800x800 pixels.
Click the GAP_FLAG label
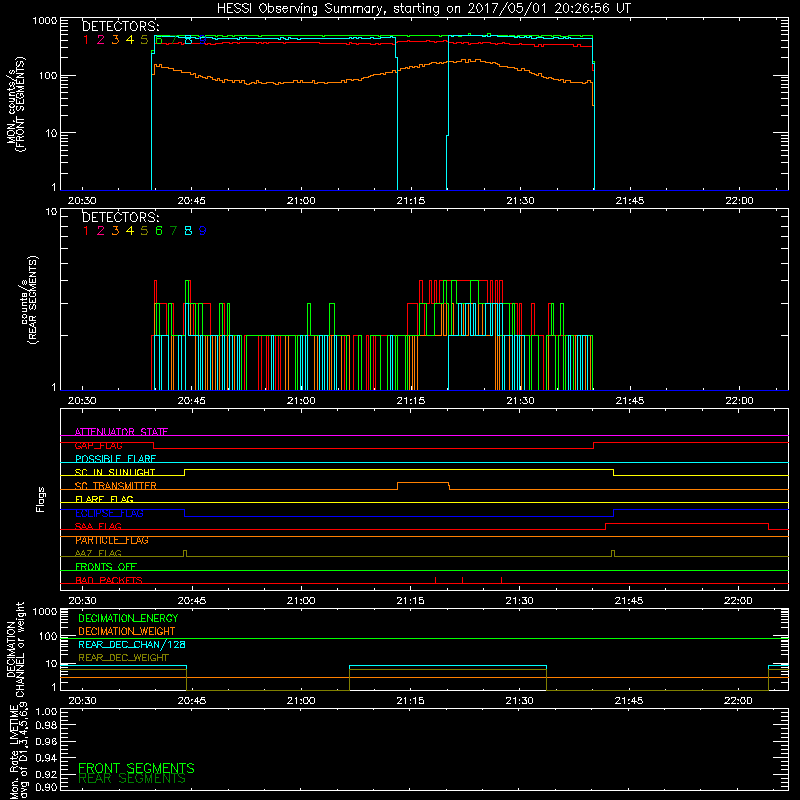click(x=98, y=445)
